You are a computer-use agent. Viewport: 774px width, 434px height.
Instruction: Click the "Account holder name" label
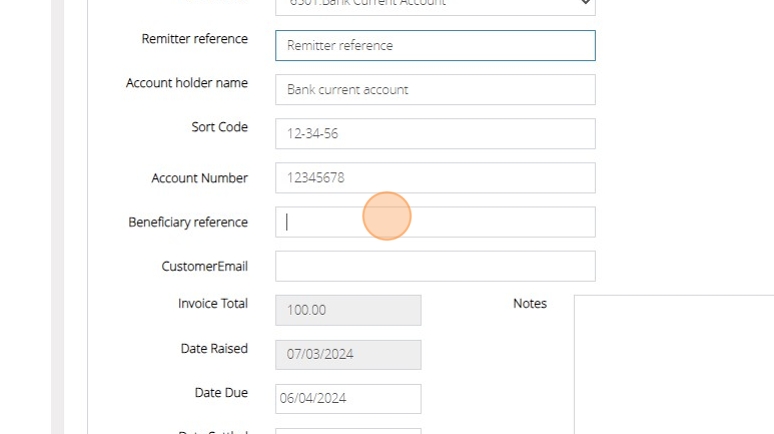click(186, 83)
